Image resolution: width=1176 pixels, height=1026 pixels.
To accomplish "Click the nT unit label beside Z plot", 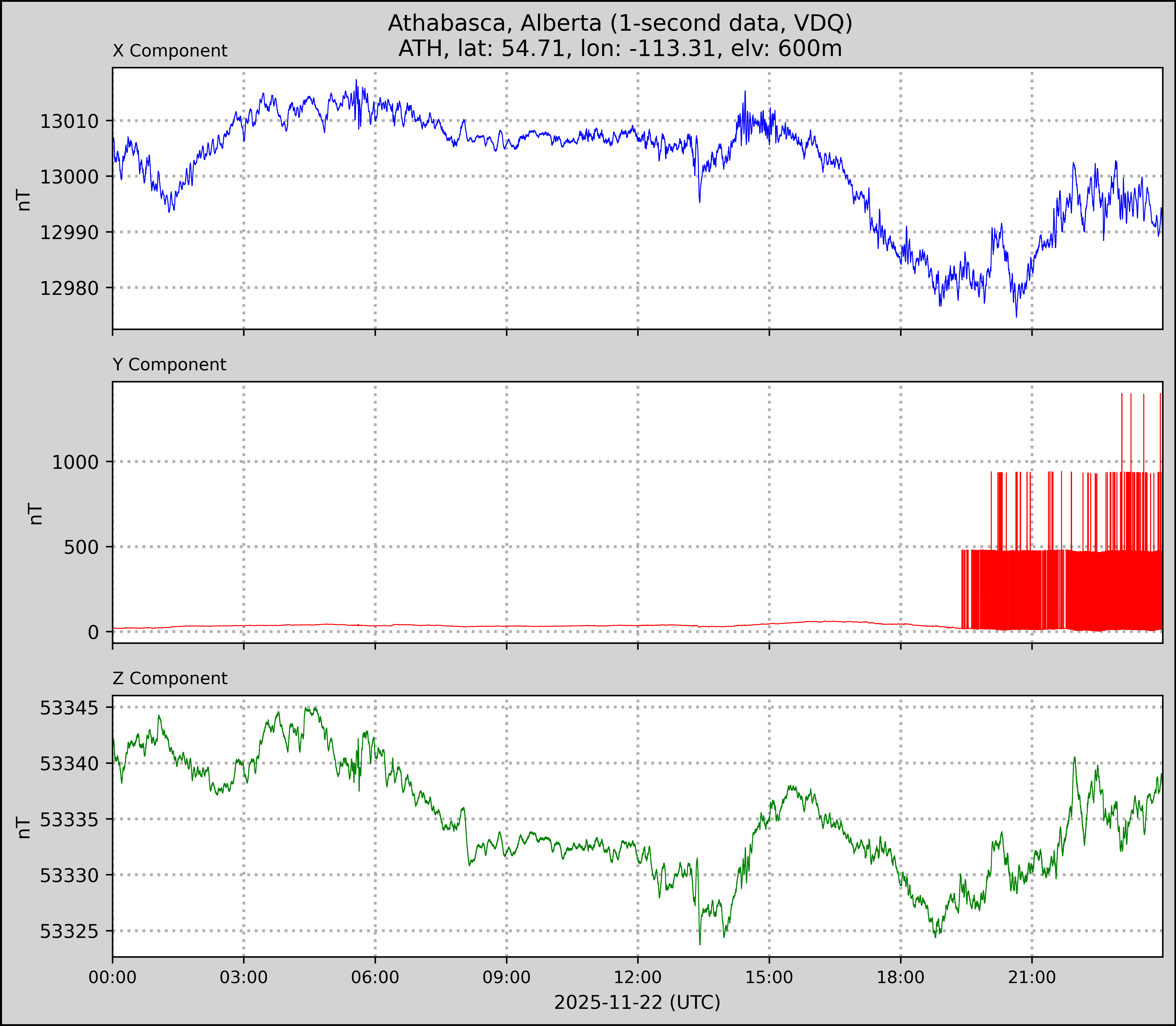I will (24, 827).
